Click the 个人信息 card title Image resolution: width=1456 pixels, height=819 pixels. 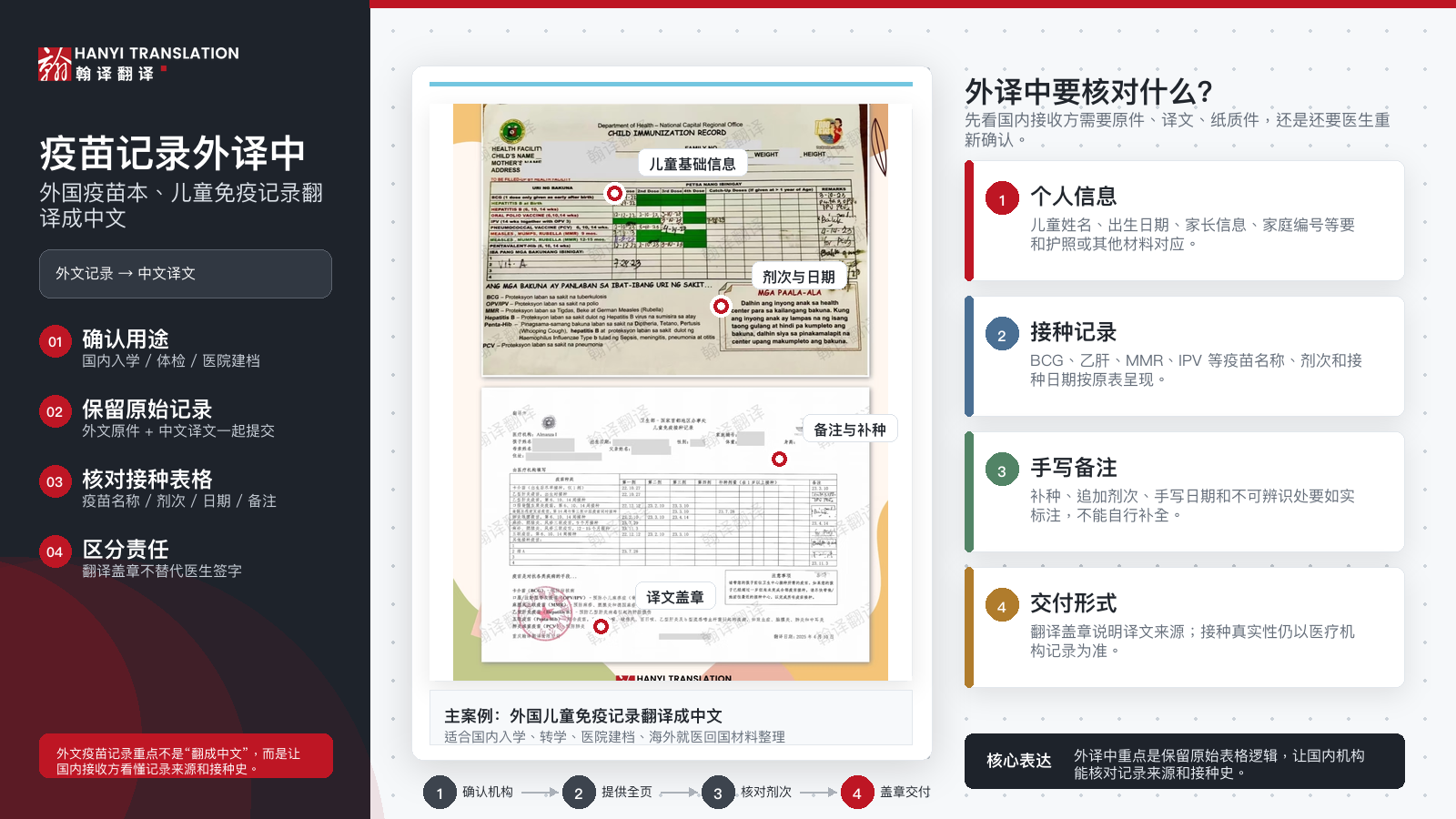tap(1074, 197)
